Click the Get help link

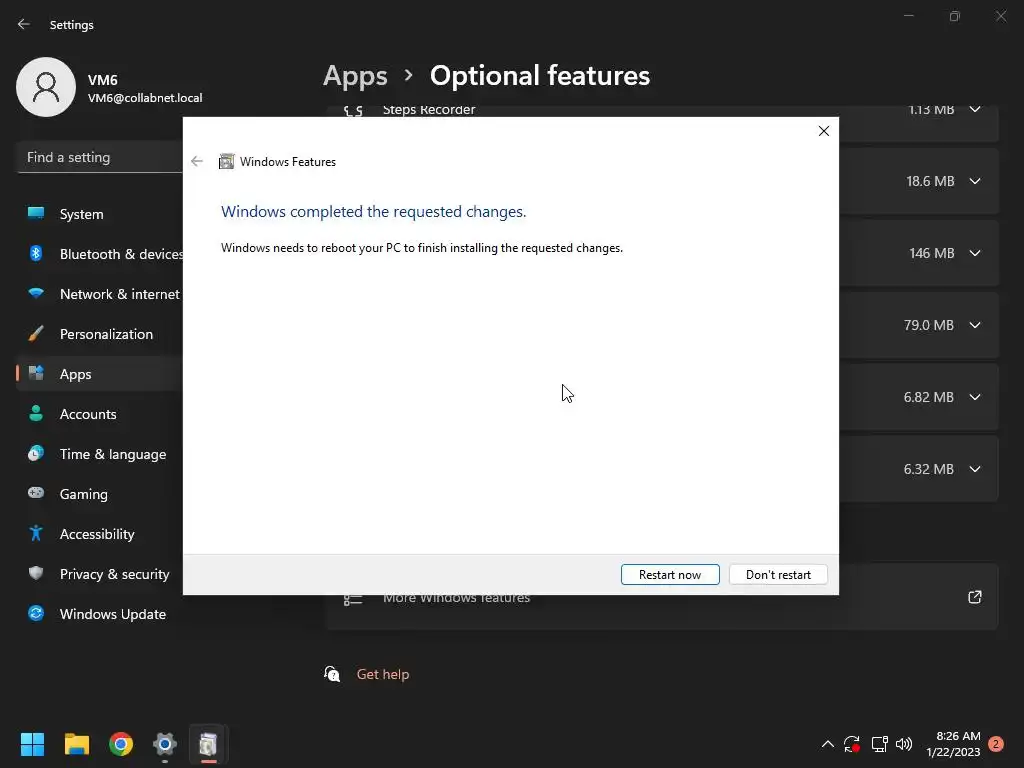tap(383, 674)
